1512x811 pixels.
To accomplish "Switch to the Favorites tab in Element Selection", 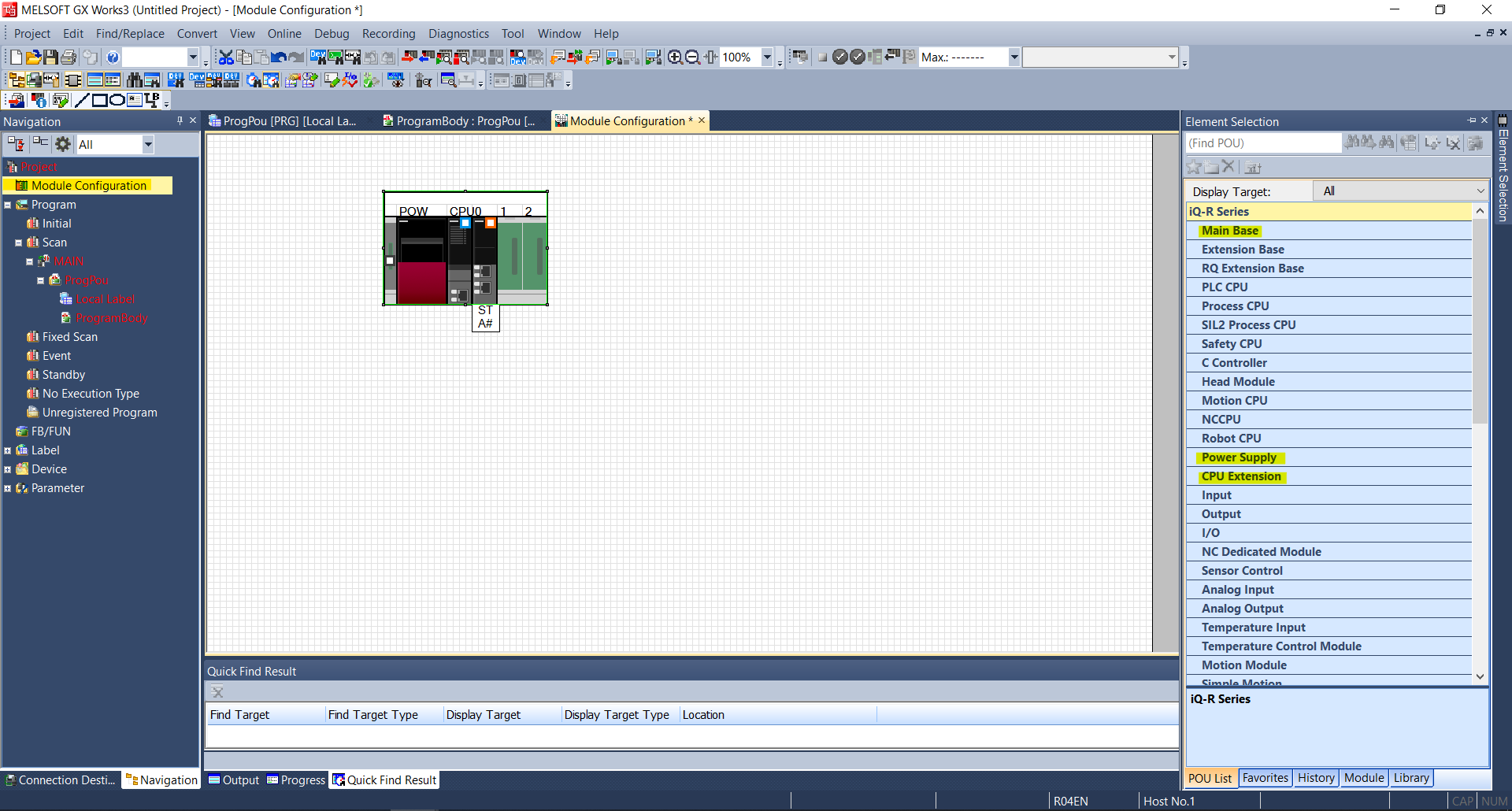I will pos(1266,778).
